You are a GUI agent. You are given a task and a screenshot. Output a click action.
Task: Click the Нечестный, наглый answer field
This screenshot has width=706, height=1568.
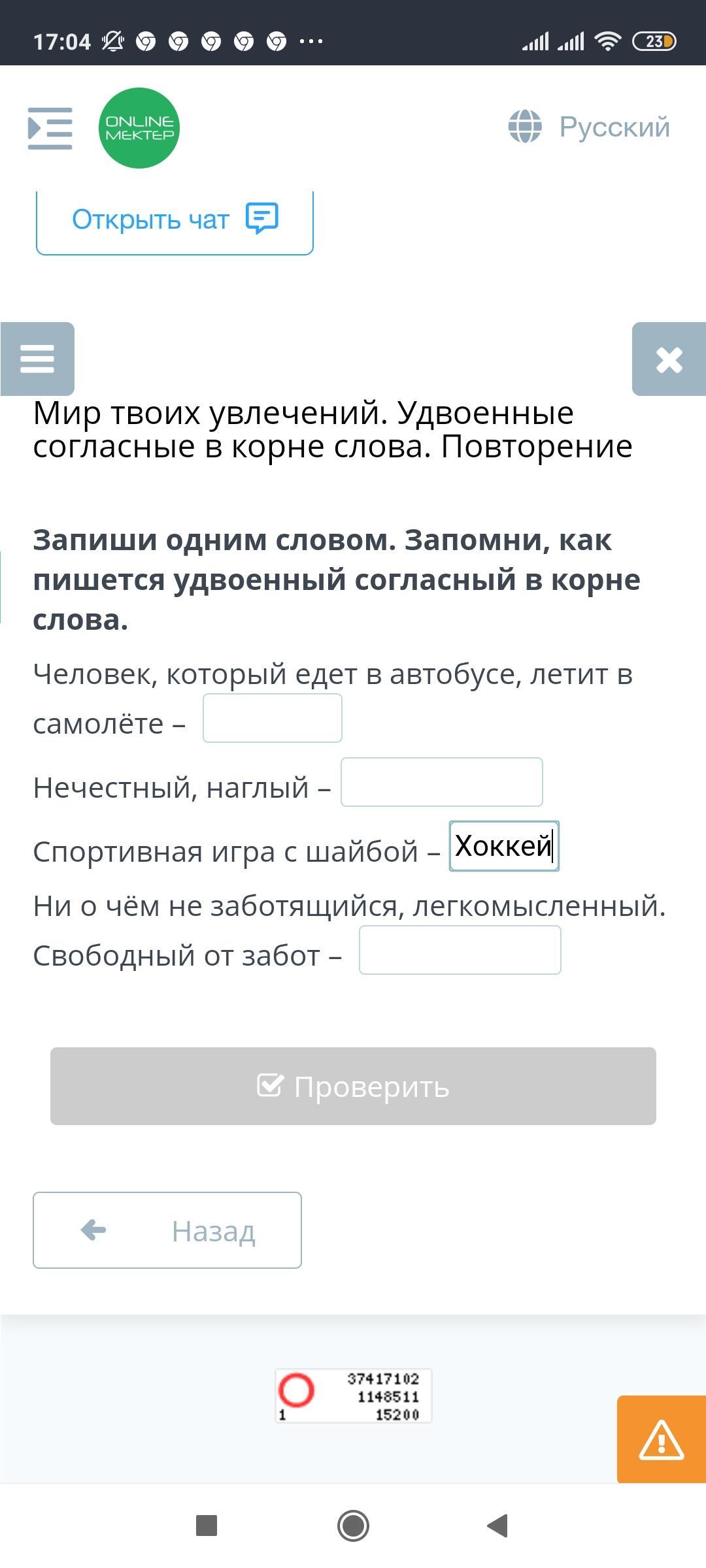tap(442, 782)
